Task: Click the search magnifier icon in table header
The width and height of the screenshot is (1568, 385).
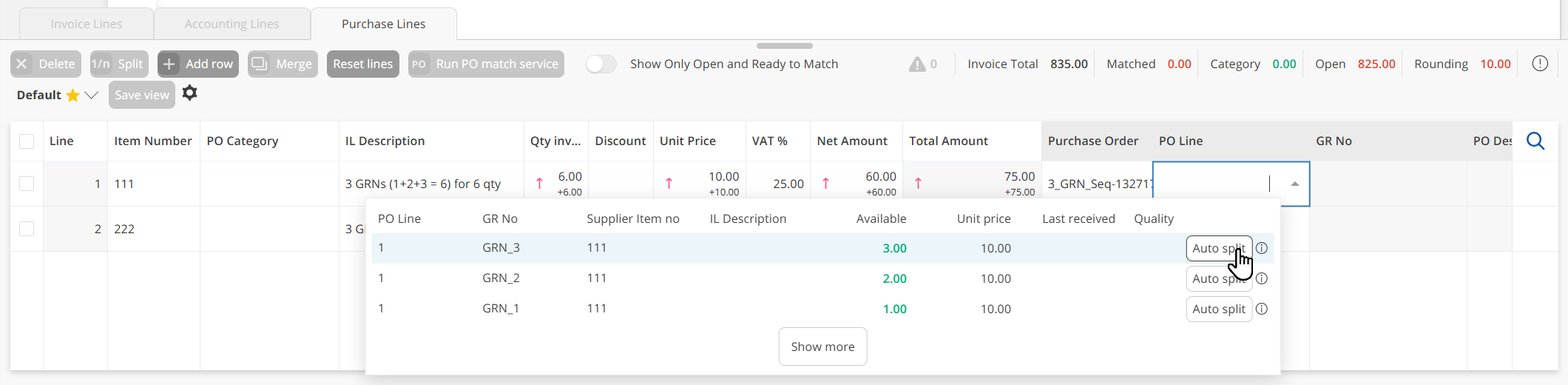Action: click(x=1535, y=141)
